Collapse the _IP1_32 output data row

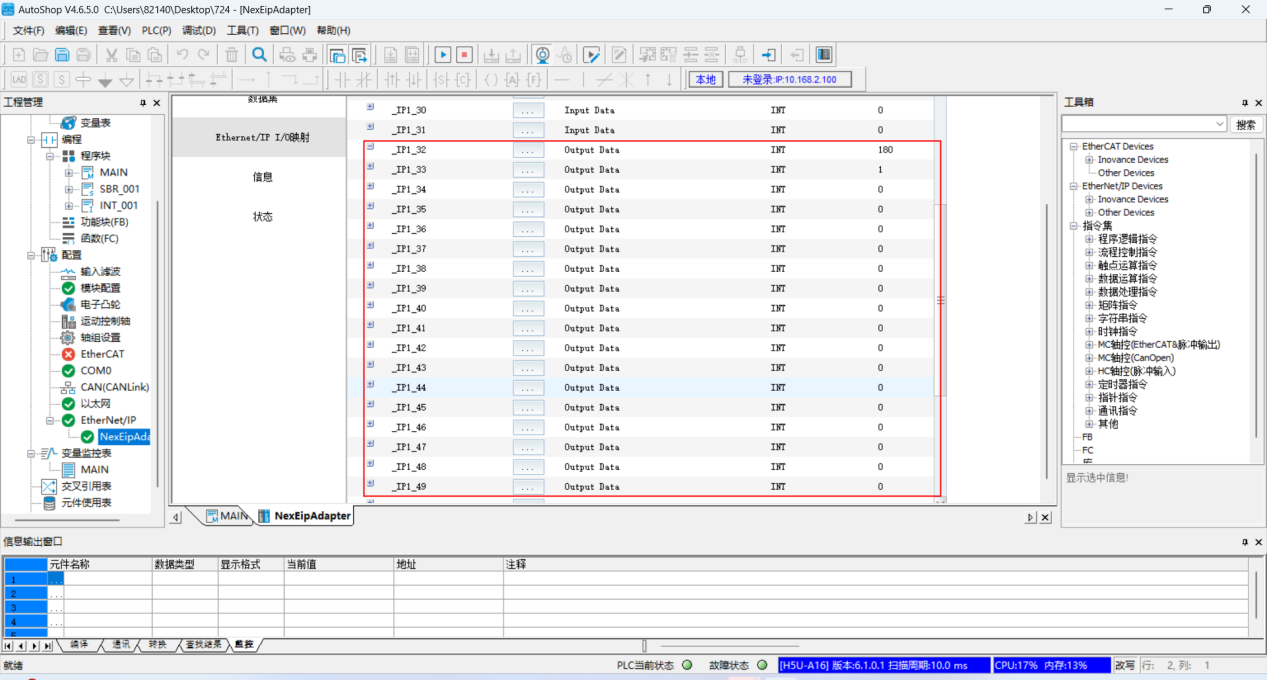pyautogui.click(x=370, y=147)
